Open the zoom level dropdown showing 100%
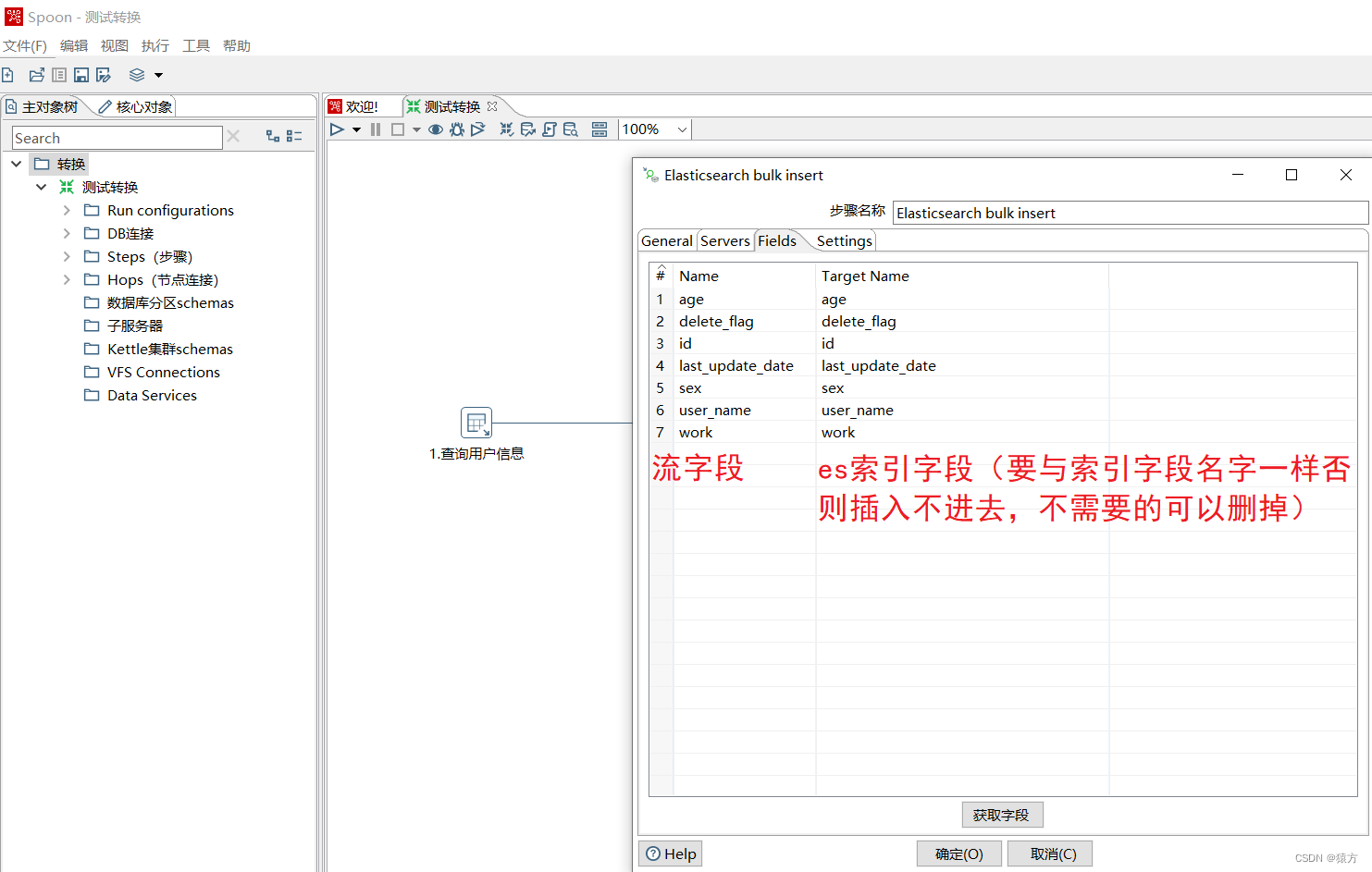The width and height of the screenshot is (1372, 872). [x=681, y=129]
